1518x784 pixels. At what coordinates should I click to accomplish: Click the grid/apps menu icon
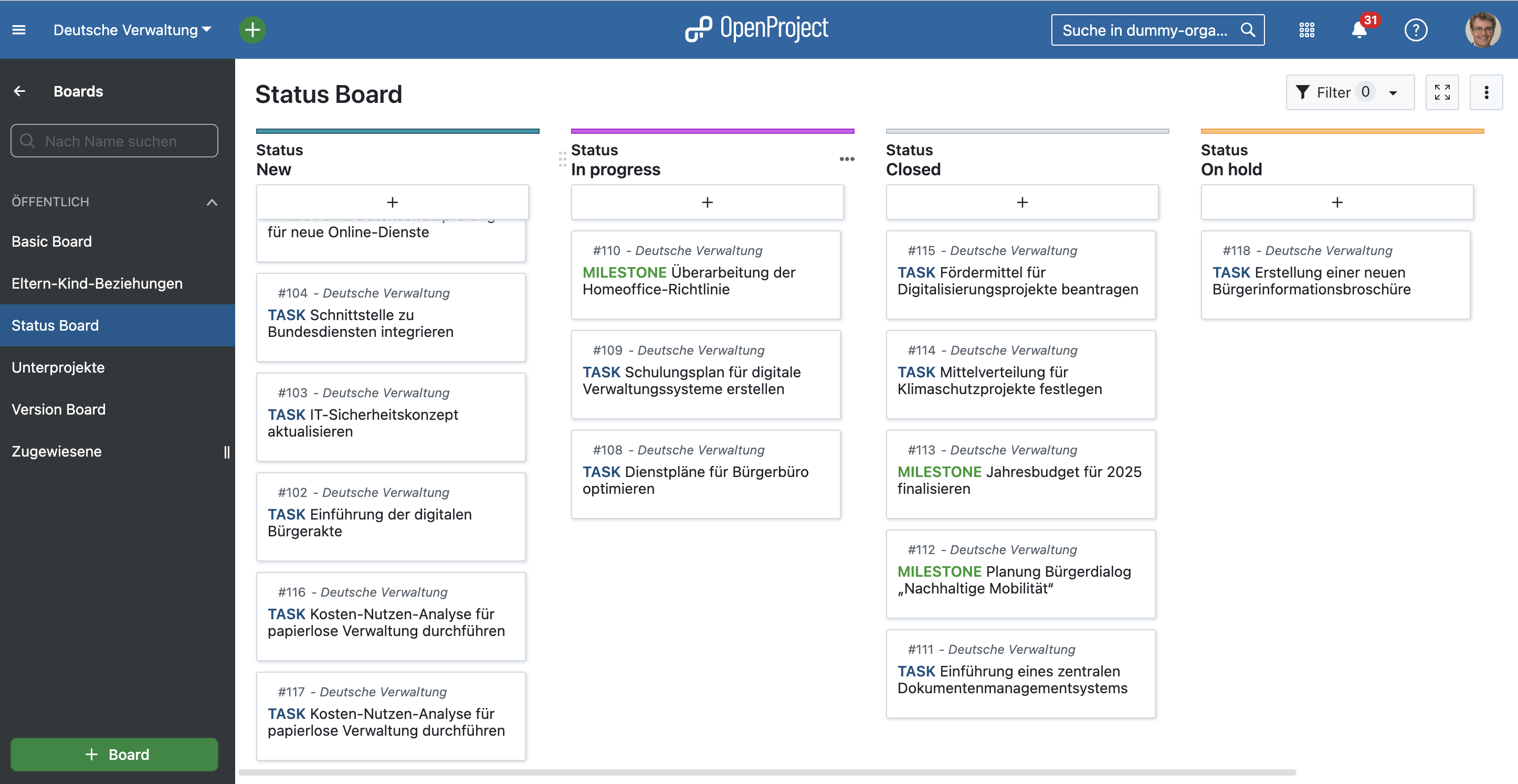point(1306,30)
